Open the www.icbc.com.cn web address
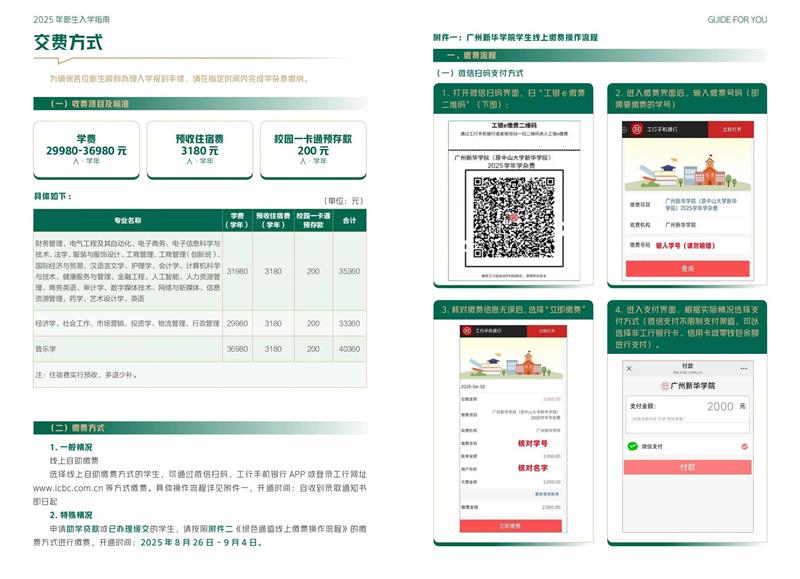 (68, 488)
